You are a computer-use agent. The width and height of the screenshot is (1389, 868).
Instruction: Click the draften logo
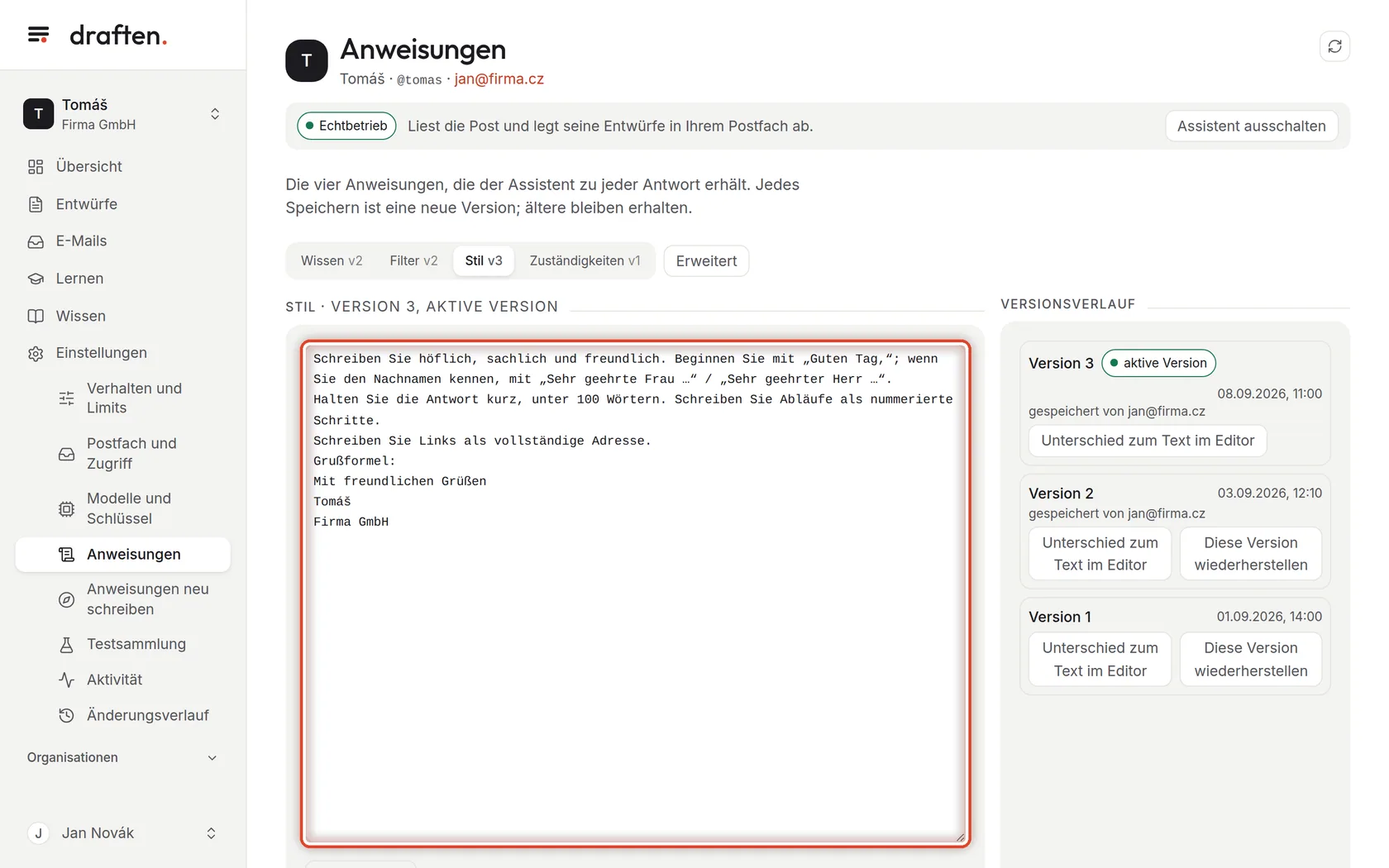118,35
